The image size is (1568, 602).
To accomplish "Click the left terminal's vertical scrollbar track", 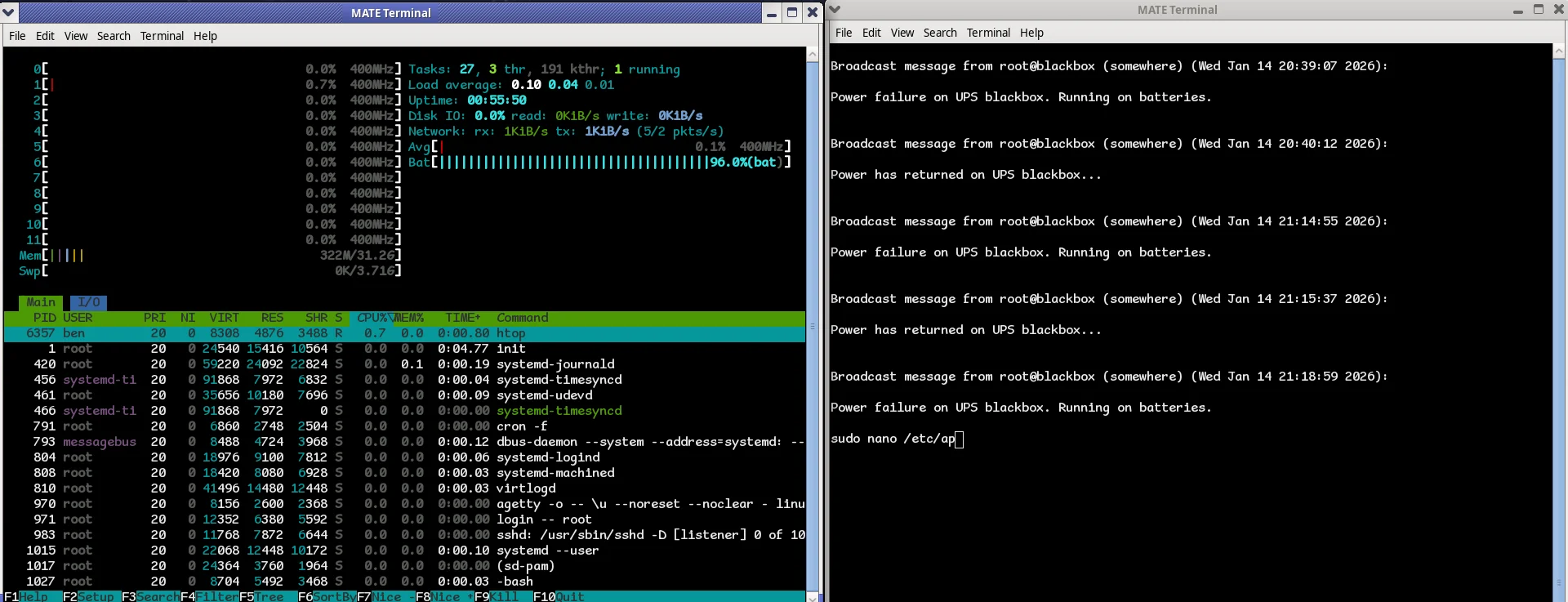I will 812,327.
